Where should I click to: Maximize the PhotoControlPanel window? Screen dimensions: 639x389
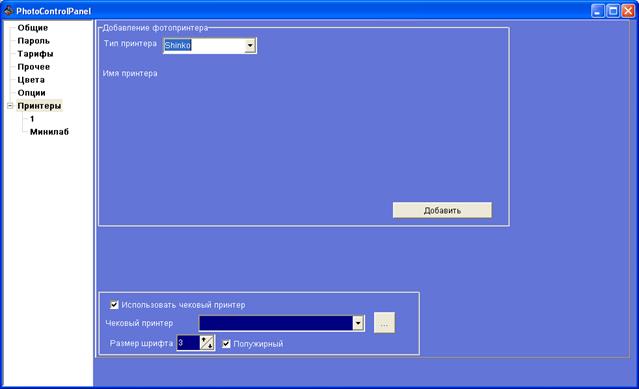click(613, 11)
